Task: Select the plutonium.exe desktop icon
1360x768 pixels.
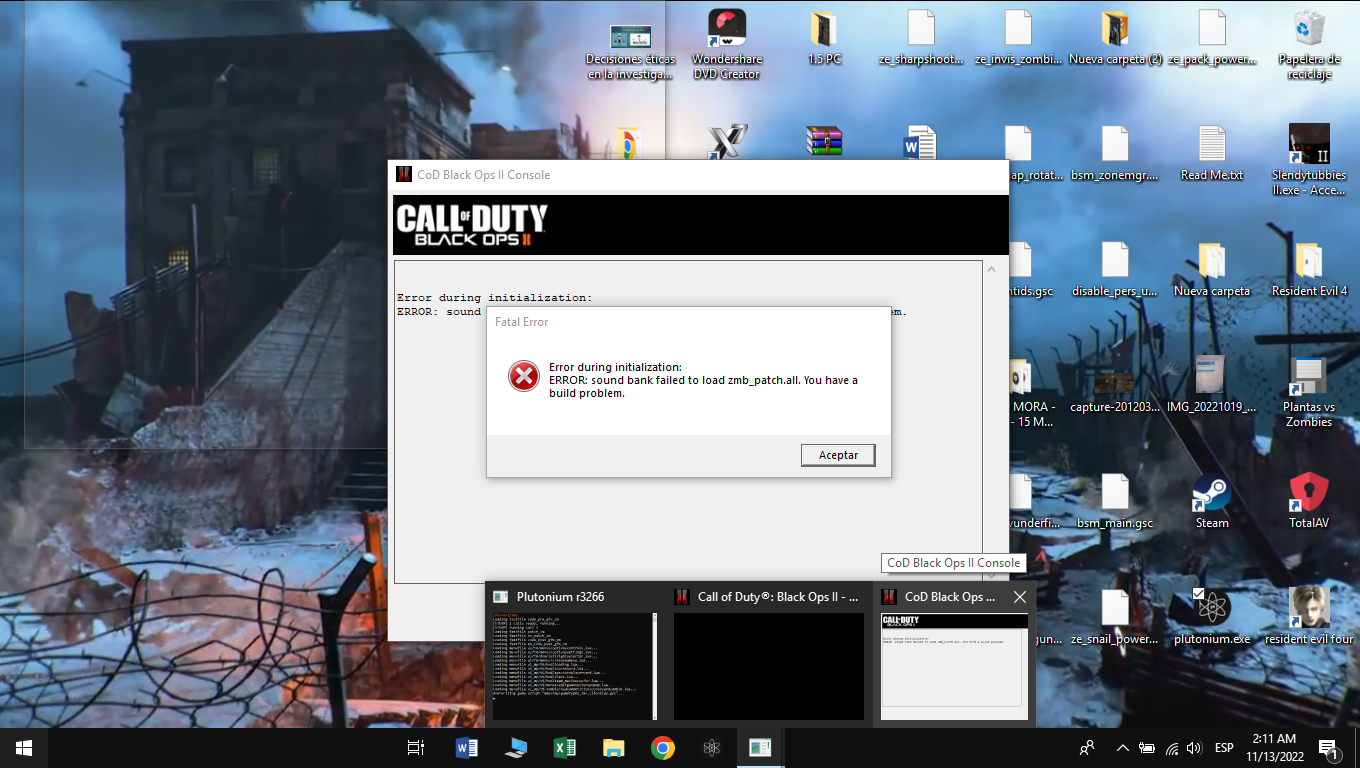Action: (1212, 617)
